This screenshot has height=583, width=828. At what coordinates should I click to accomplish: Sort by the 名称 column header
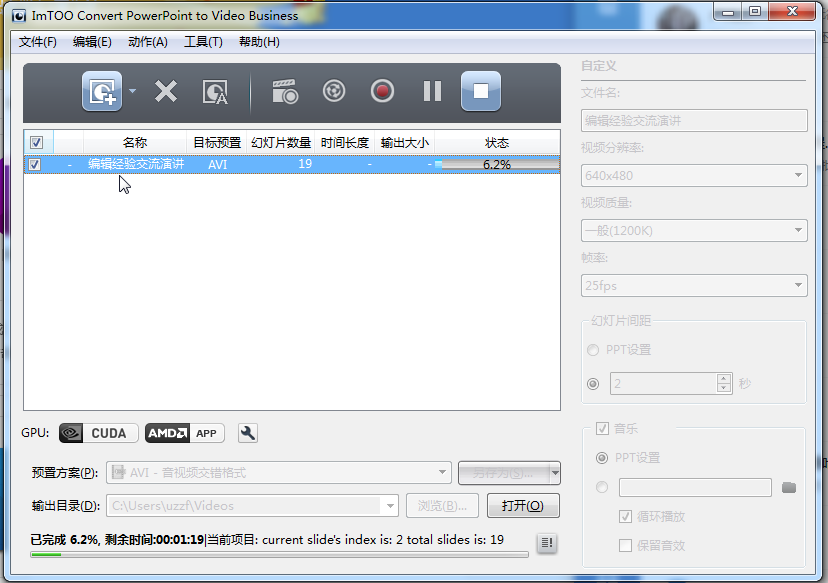pyautogui.click(x=135, y=143)
